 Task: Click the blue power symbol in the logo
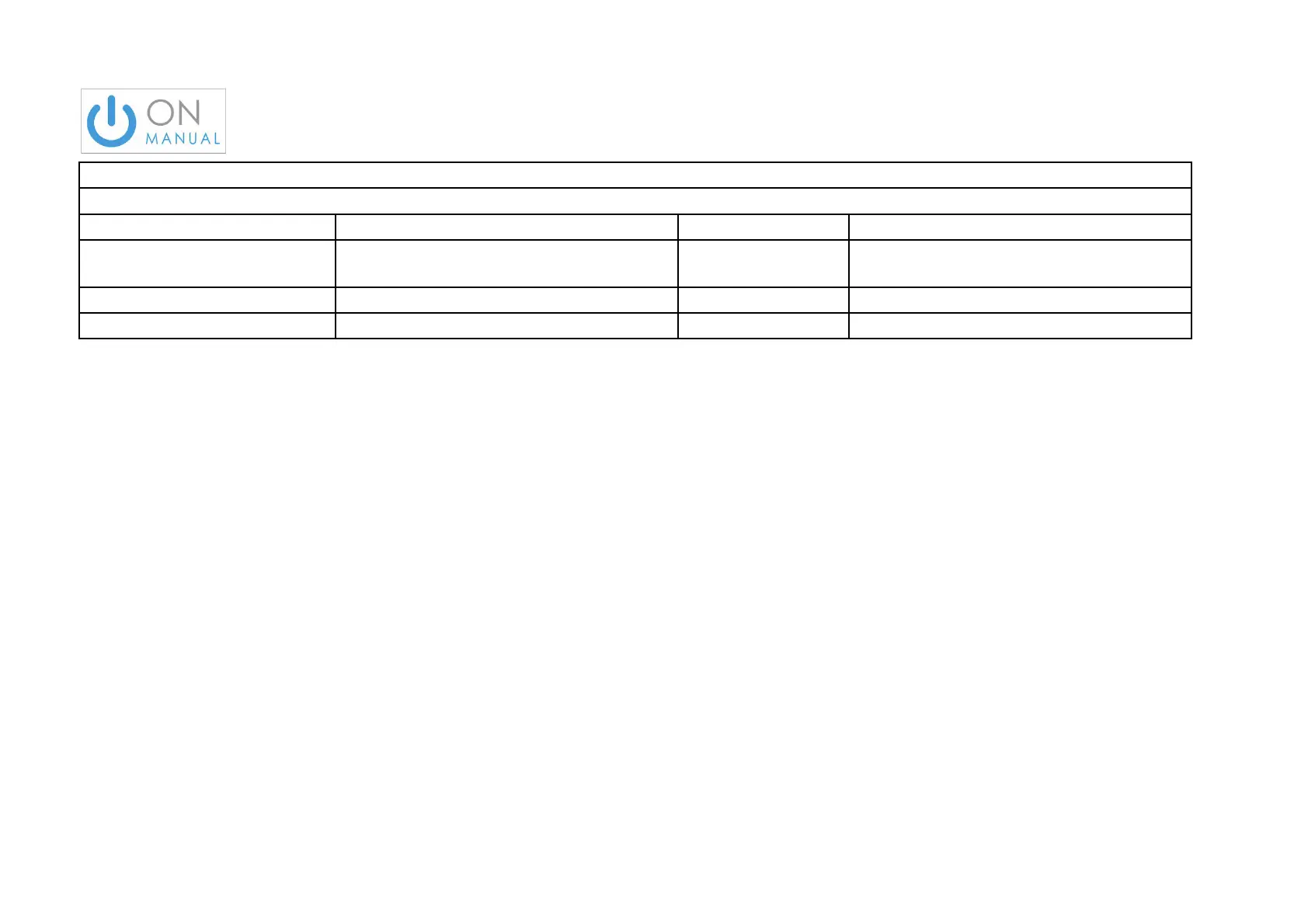click(x=112, y=121)
